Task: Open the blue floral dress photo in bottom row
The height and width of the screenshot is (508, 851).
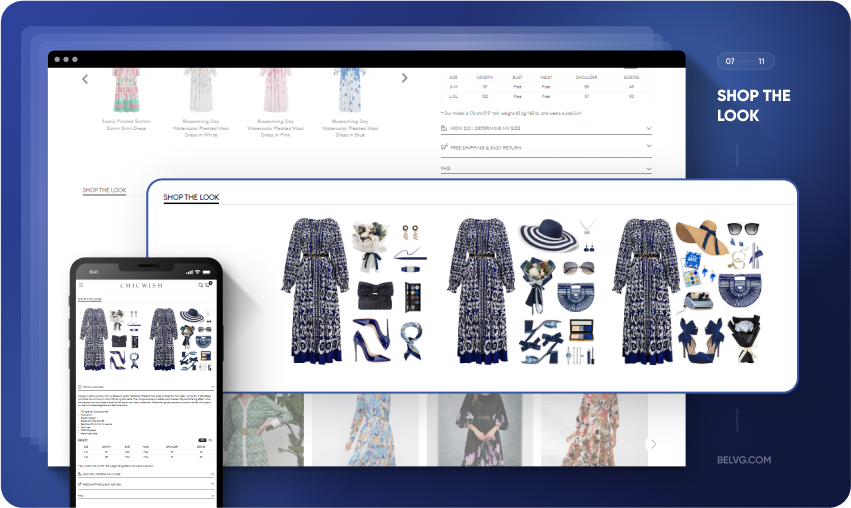Action: [365, 430]
